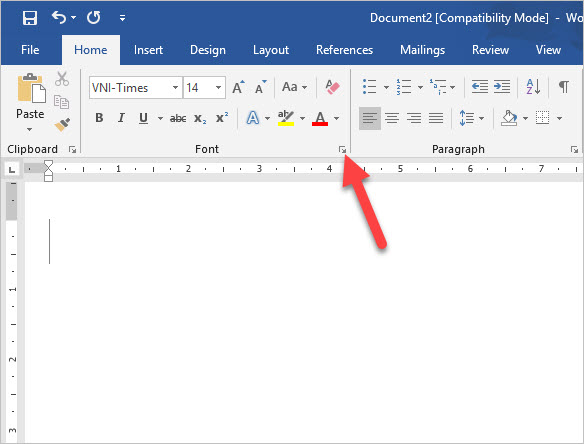Decrease paragraph indent
Image resolution: width=584 pixels, height=444 pixels.
point(480,87)
